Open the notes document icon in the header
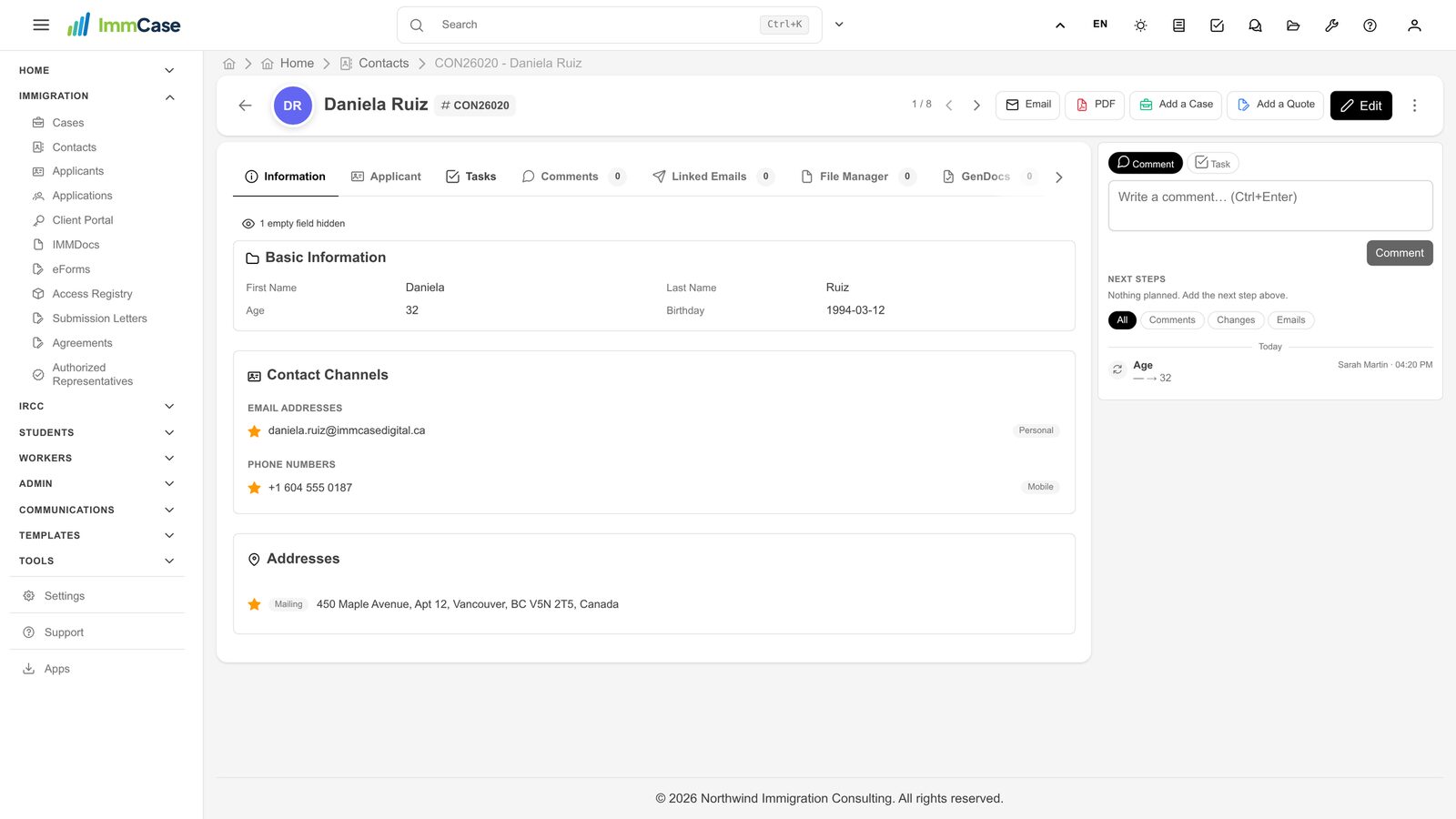This screenshot has height=819, width=1456. (x=1178, y=25)
